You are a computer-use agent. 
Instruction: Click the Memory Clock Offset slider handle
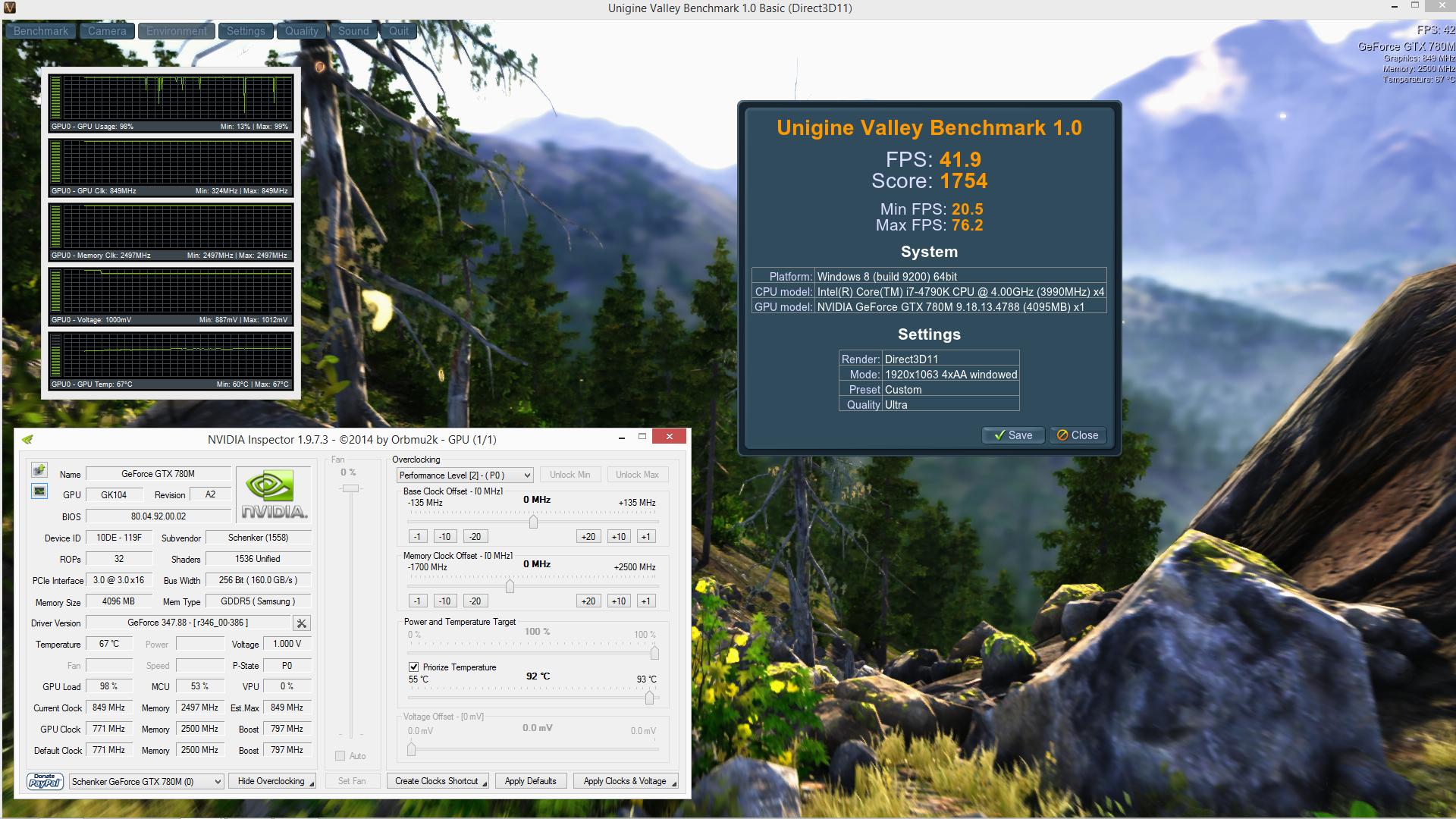coord(510,586)
